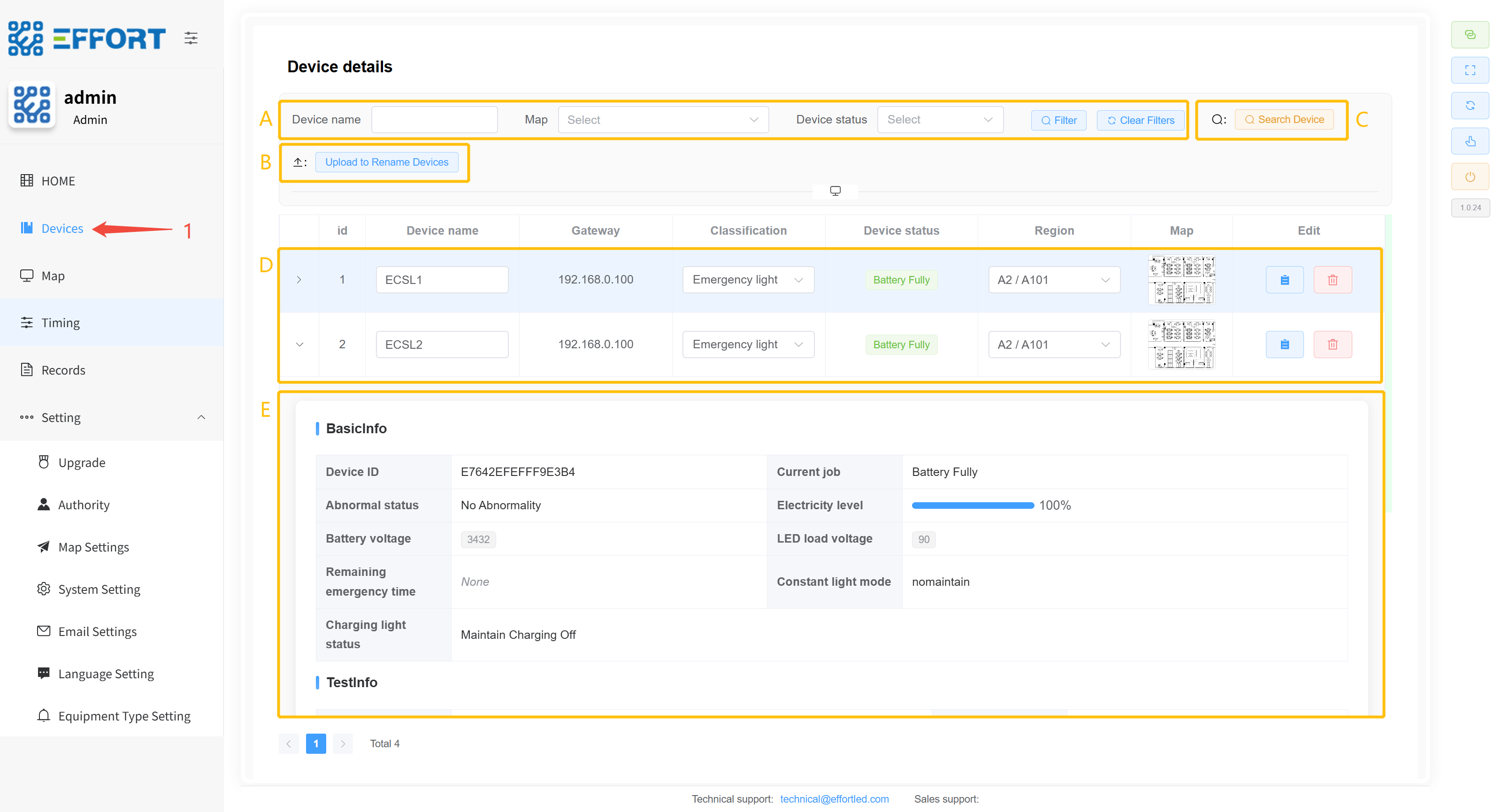The image size is (1502, 812).
Task: Delete device ECSL1 with trash icon
Action: click(x=1333, y=280)
